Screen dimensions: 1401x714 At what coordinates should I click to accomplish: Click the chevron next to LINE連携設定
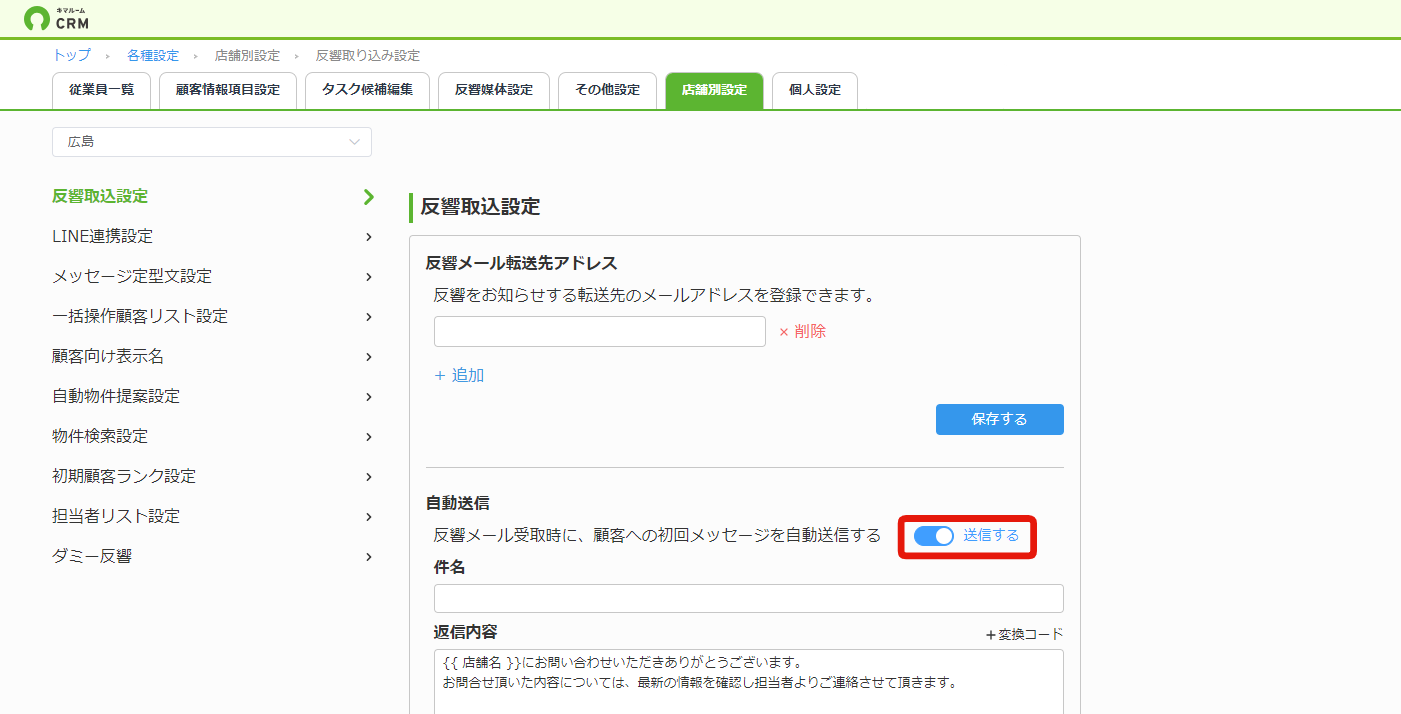pyautogui.click(x=369, y=237)
